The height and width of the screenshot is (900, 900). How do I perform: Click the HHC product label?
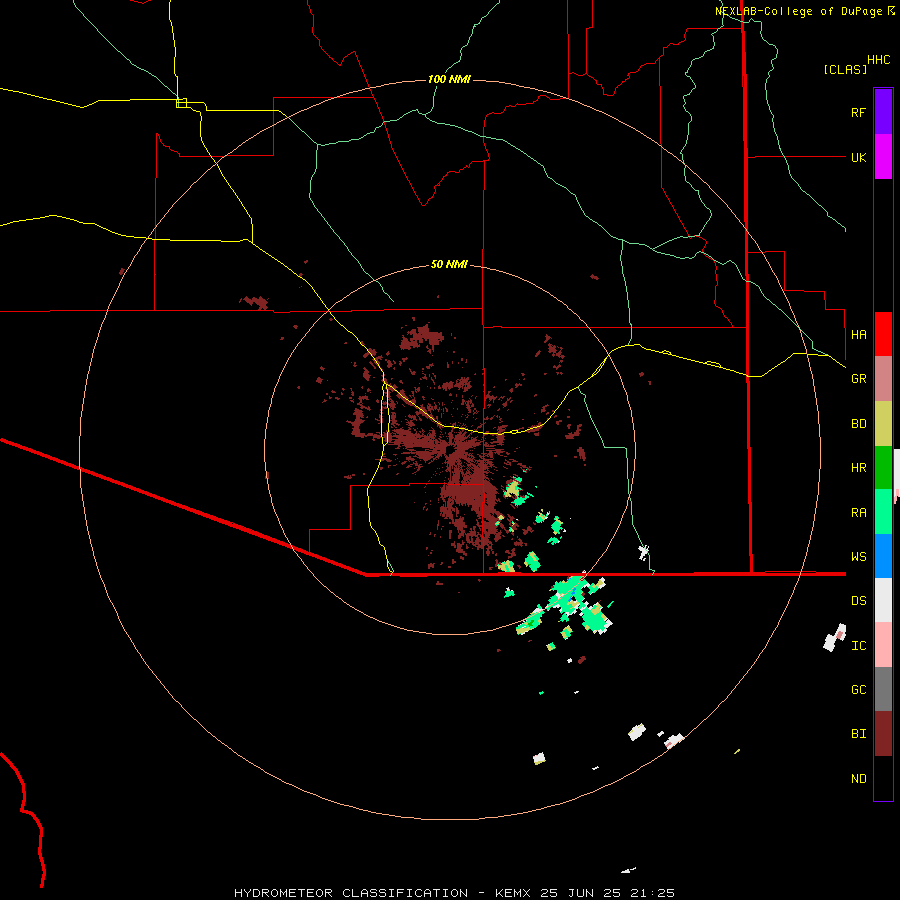(878, 60)
